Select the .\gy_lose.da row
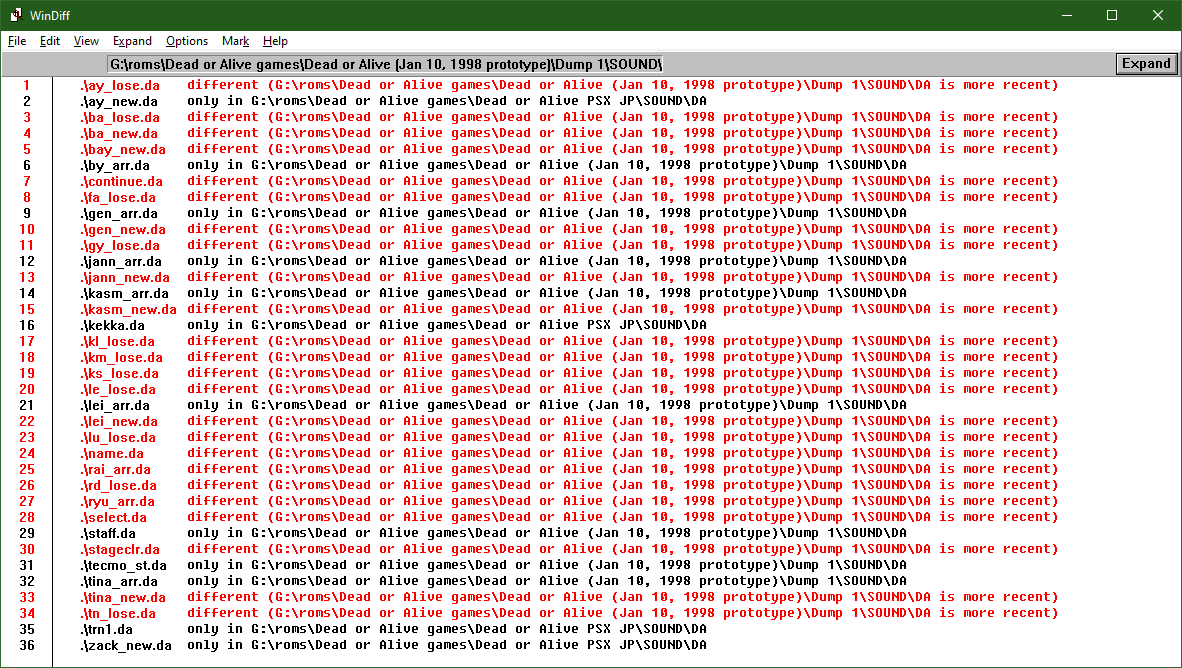This screenshot has width=1182, height=668. [569, 245]
